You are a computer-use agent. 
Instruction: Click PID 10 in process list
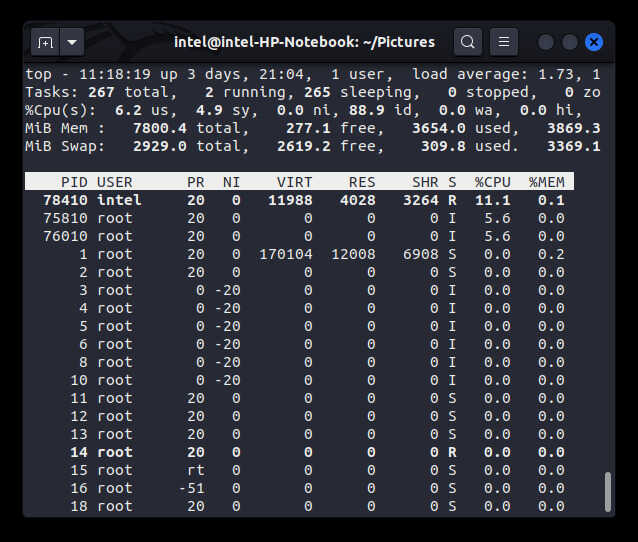(79, 380)
